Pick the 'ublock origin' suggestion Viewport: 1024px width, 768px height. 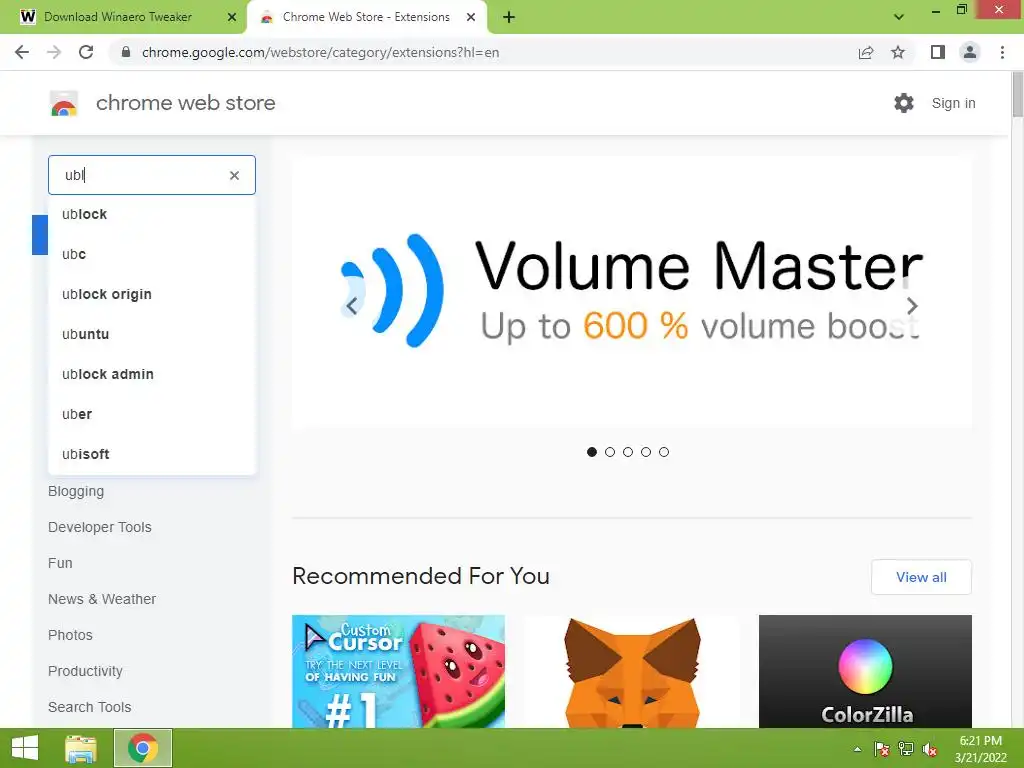(x=152, y=294)
